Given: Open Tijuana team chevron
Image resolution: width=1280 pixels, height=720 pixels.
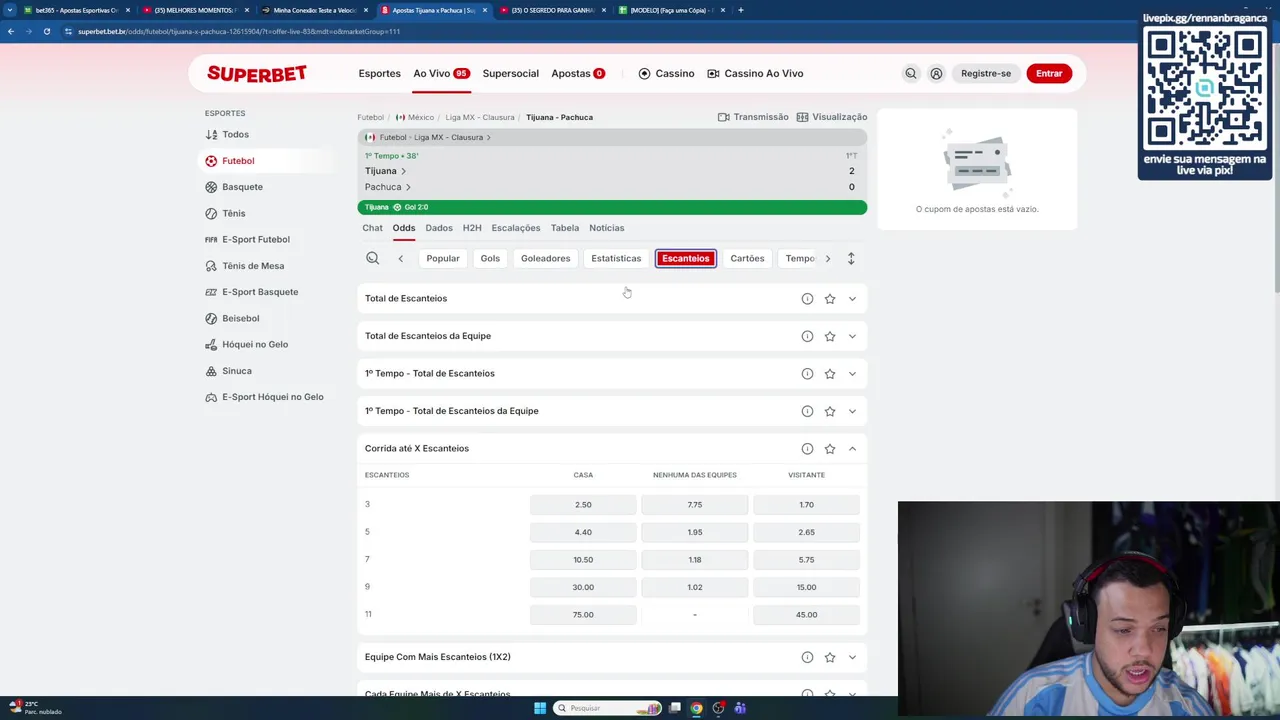Looking at the screenshot, I should point(403,171).
